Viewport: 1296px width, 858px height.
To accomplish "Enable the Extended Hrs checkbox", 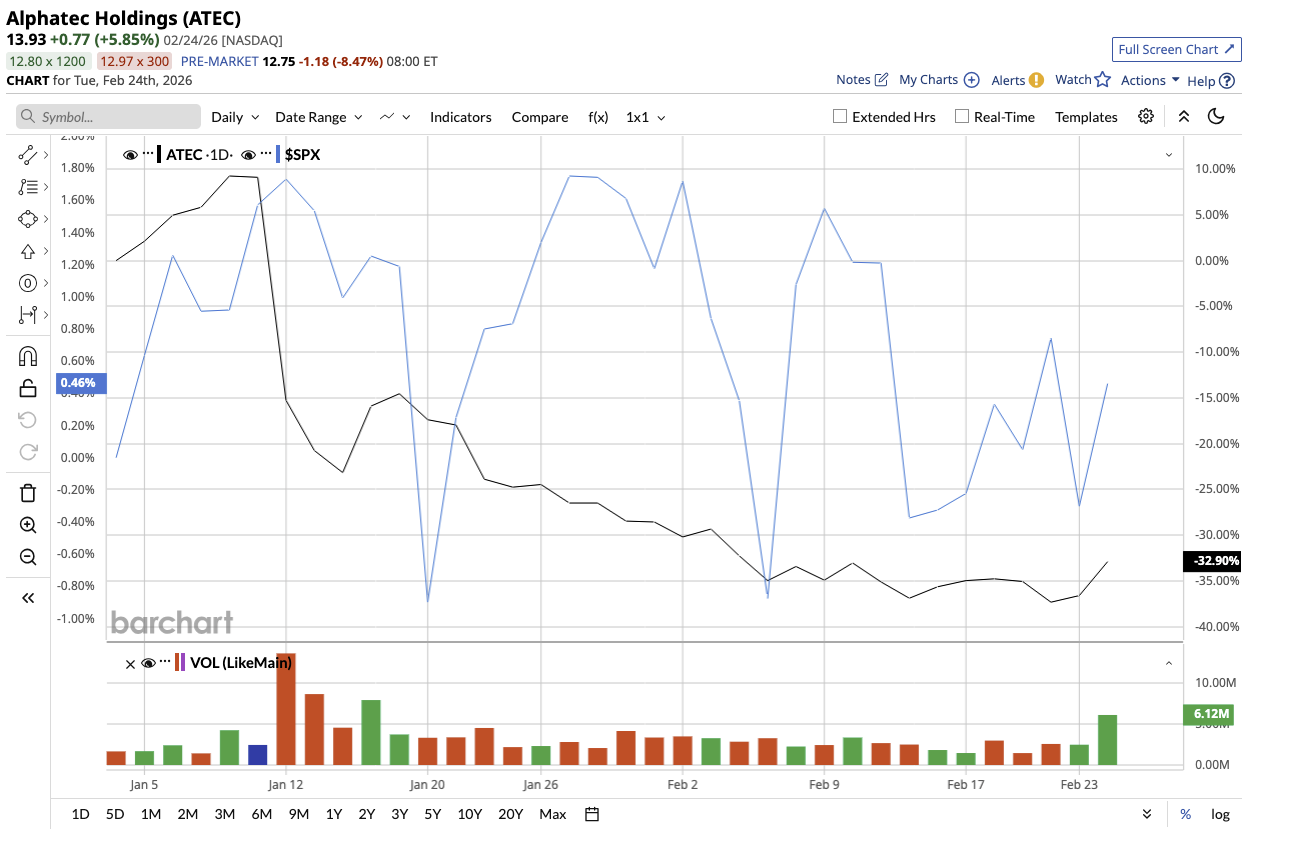I will pos(840,117).
